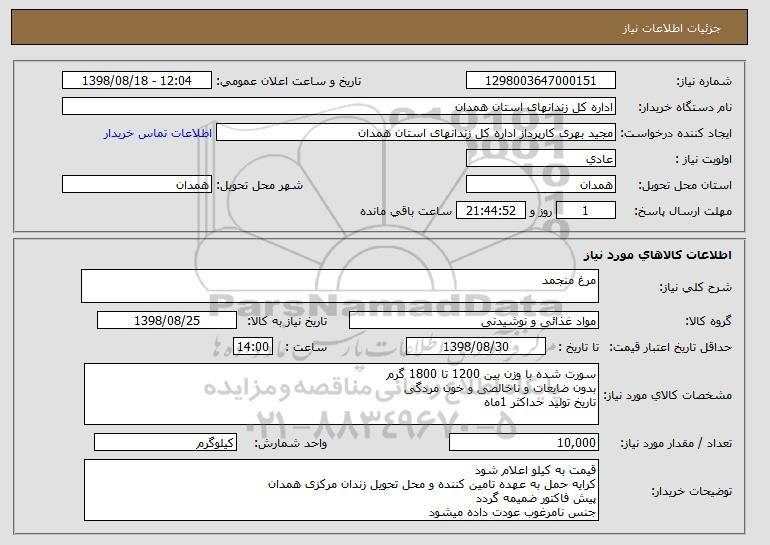Click the تعداد / مقدار مورد نیاز label
Viewport: 770px width, 545px height.
click(676, 444)
